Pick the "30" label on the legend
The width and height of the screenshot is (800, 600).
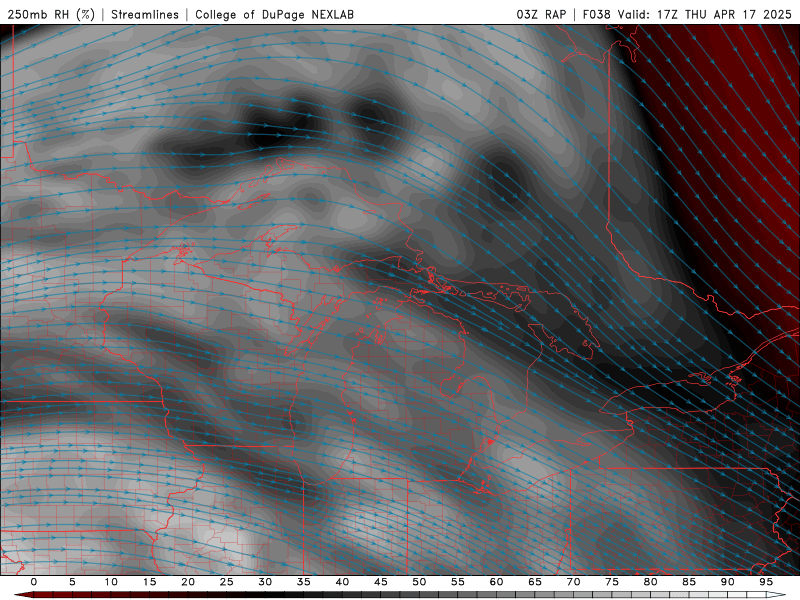pos(265,582)
